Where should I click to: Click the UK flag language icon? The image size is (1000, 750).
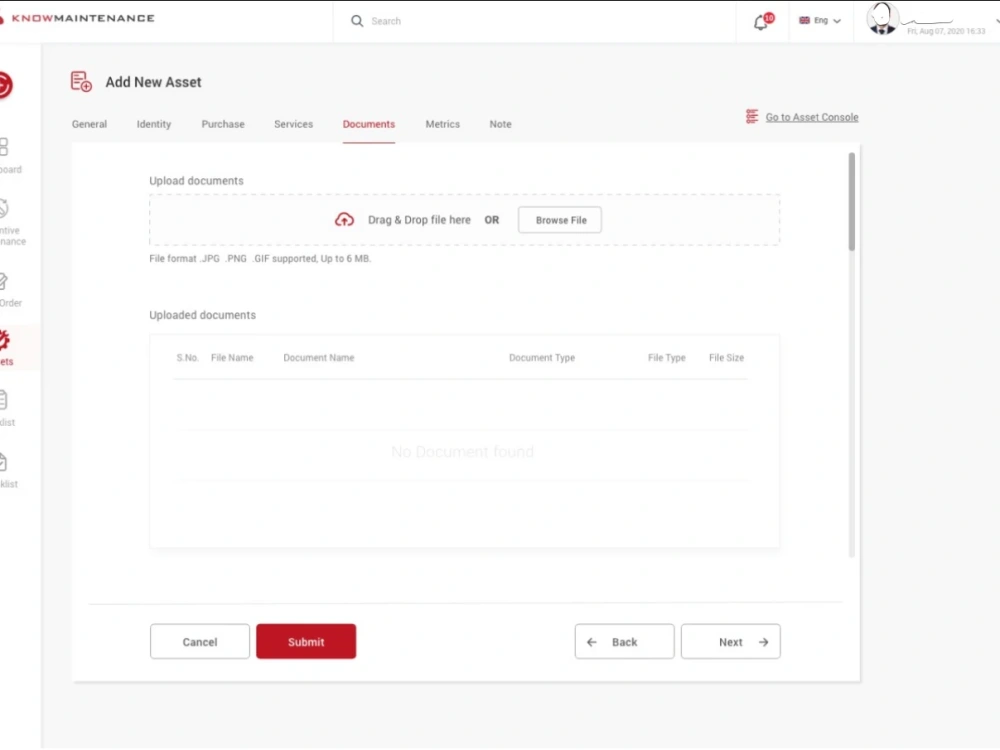coord(804,20)
